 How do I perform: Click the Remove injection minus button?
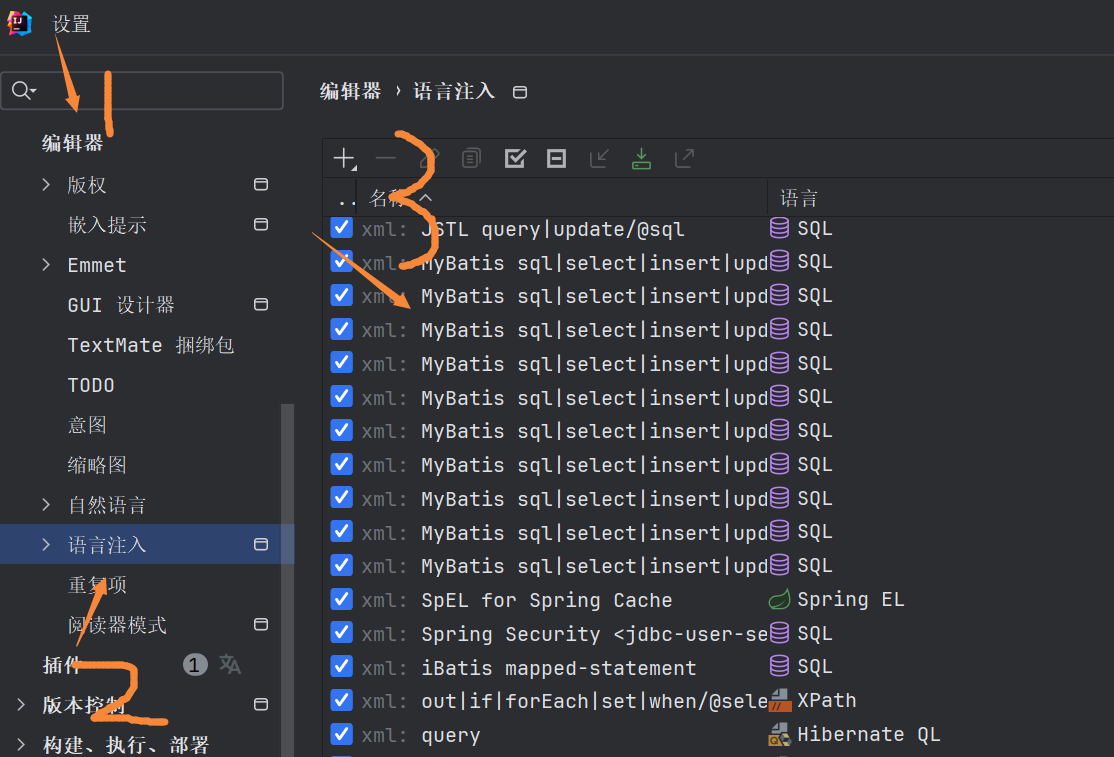386,158
